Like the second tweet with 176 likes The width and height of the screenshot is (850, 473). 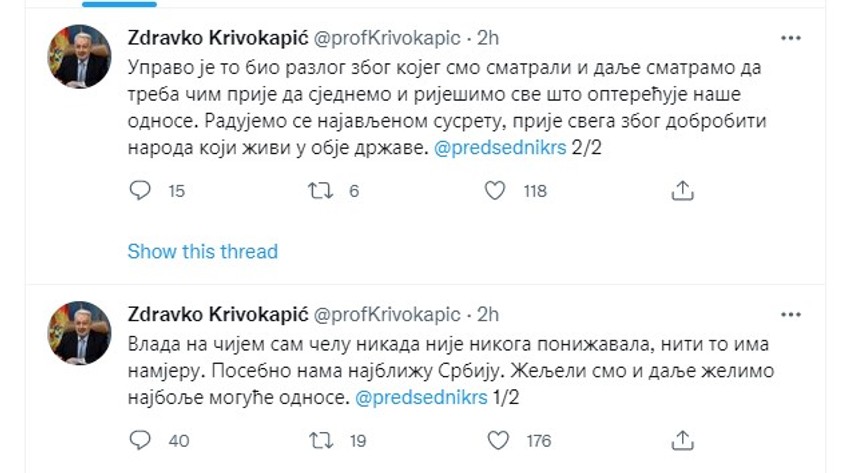pyautogui.click(x=495, y=440)
